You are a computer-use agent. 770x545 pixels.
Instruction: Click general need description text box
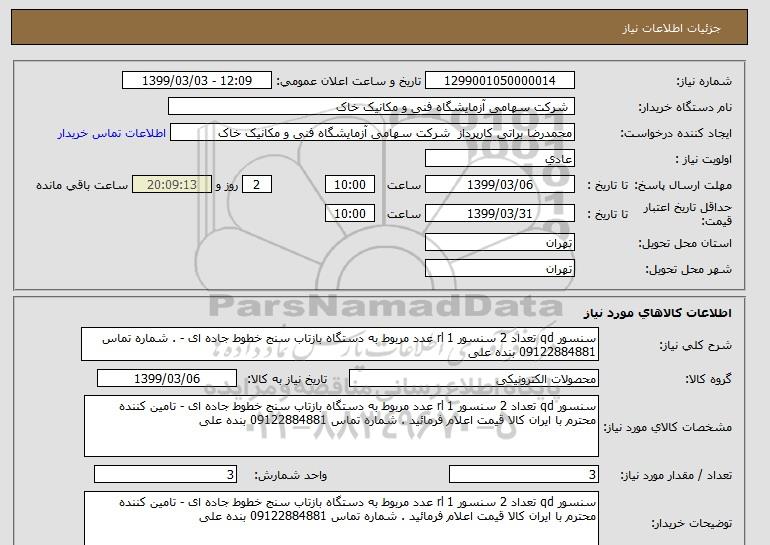(340, 345)
